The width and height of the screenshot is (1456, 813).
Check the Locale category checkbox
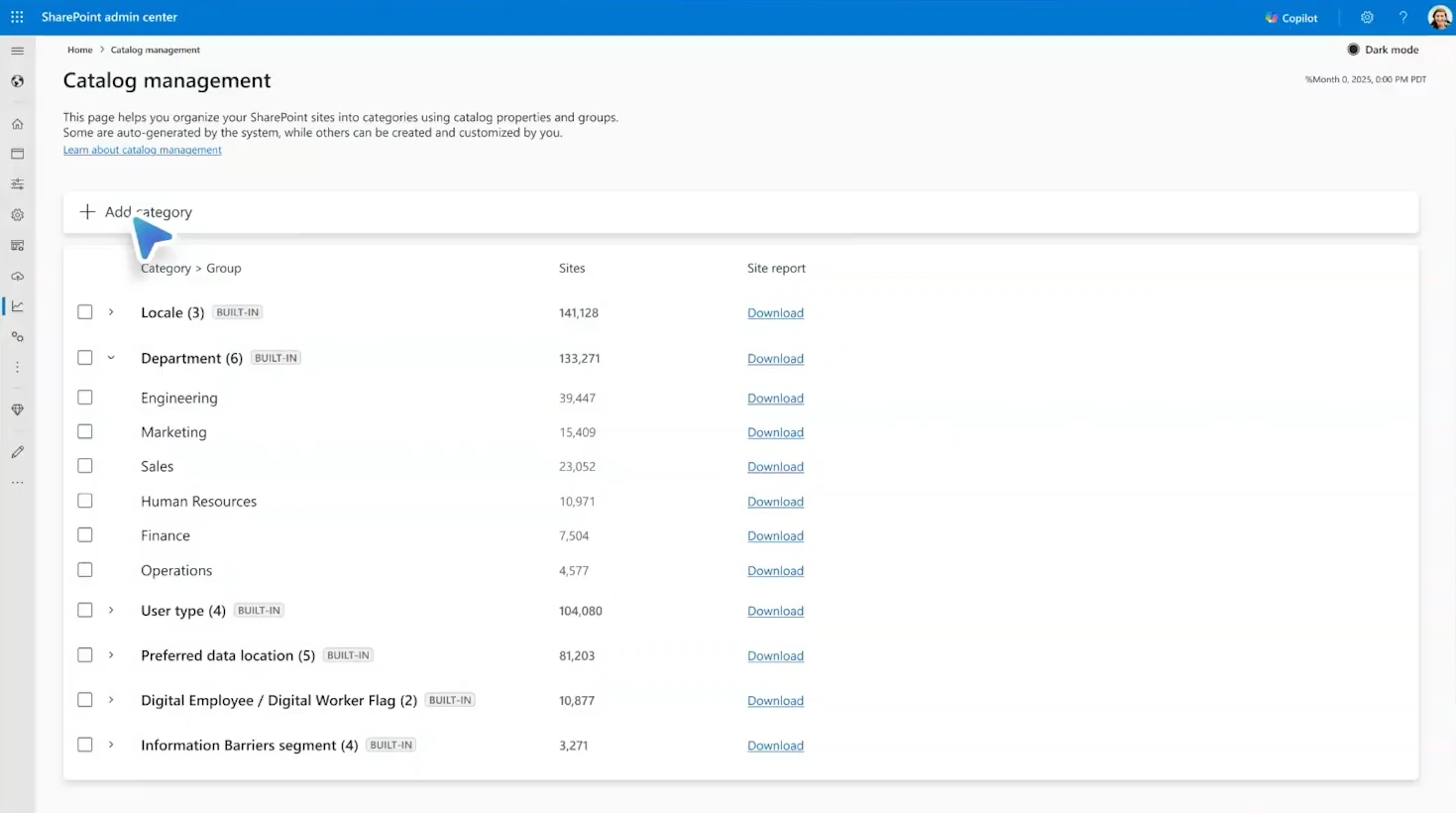tap(85, 312)
